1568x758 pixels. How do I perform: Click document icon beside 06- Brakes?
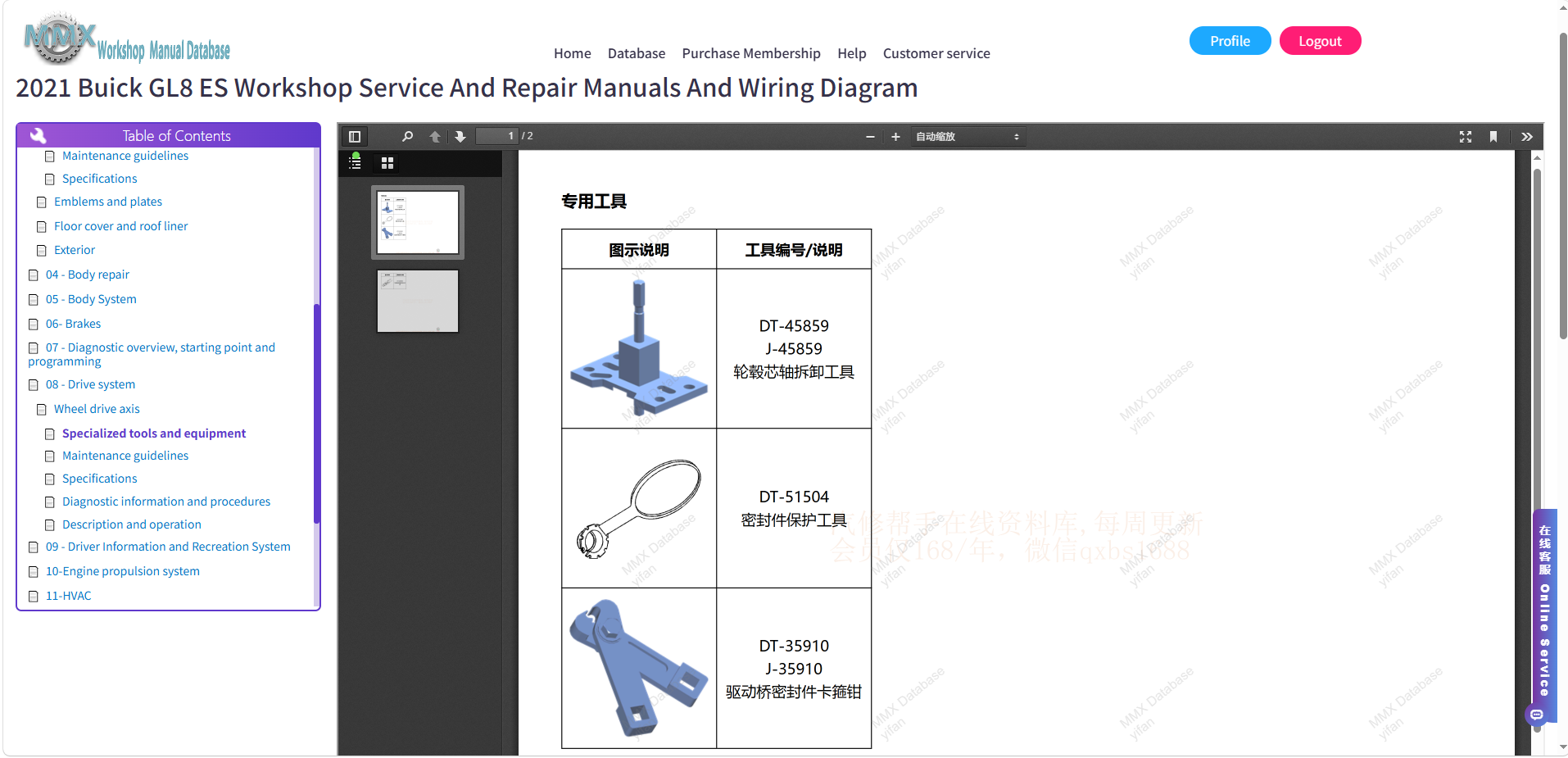(34, 325)
